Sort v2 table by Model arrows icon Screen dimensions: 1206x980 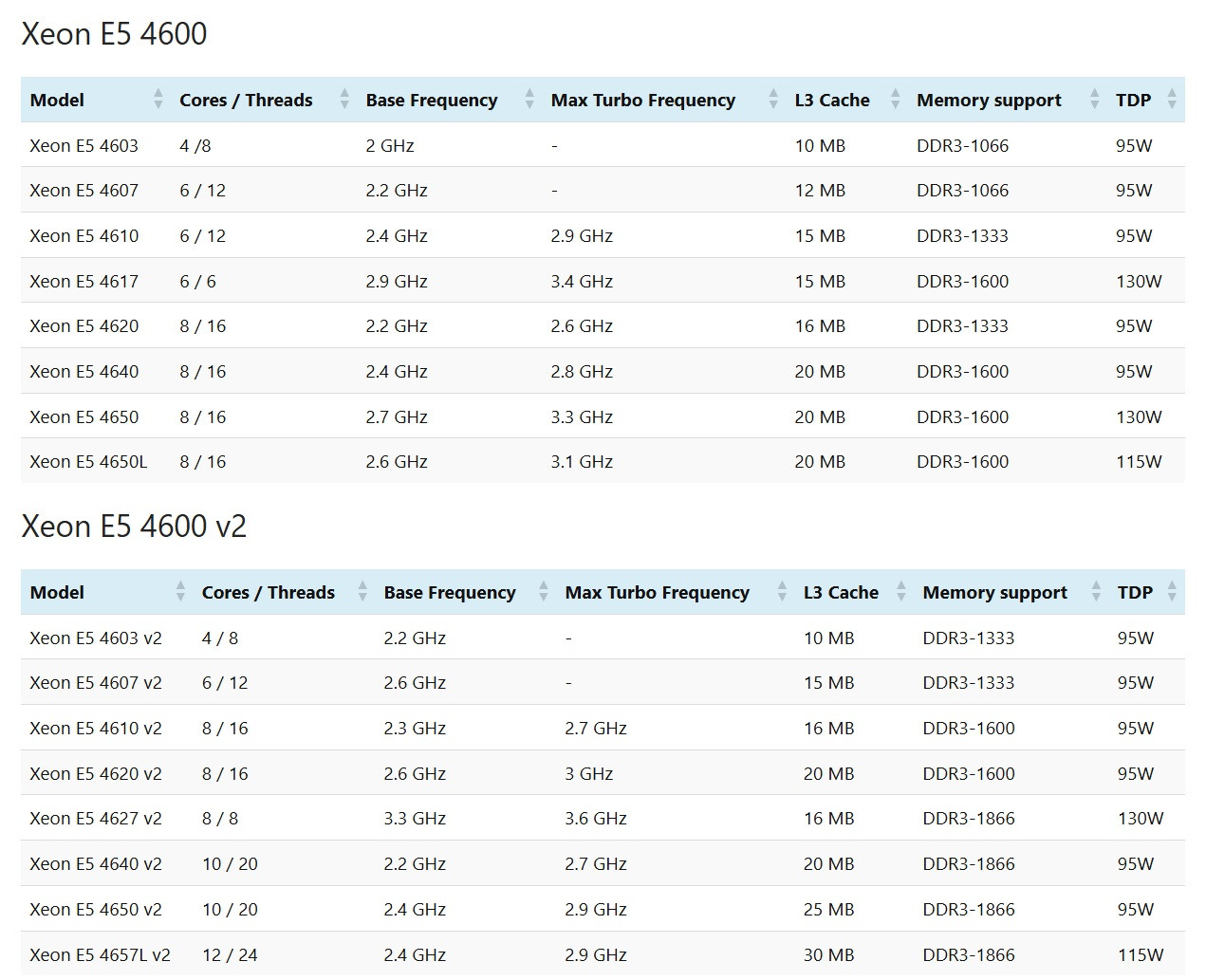180,592
